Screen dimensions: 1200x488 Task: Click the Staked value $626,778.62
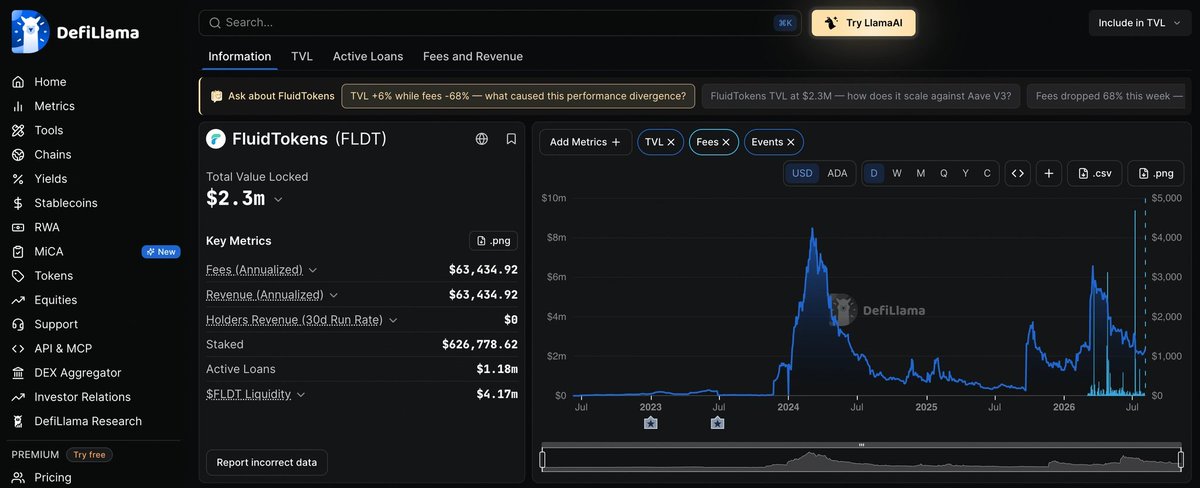pos(480,345)
